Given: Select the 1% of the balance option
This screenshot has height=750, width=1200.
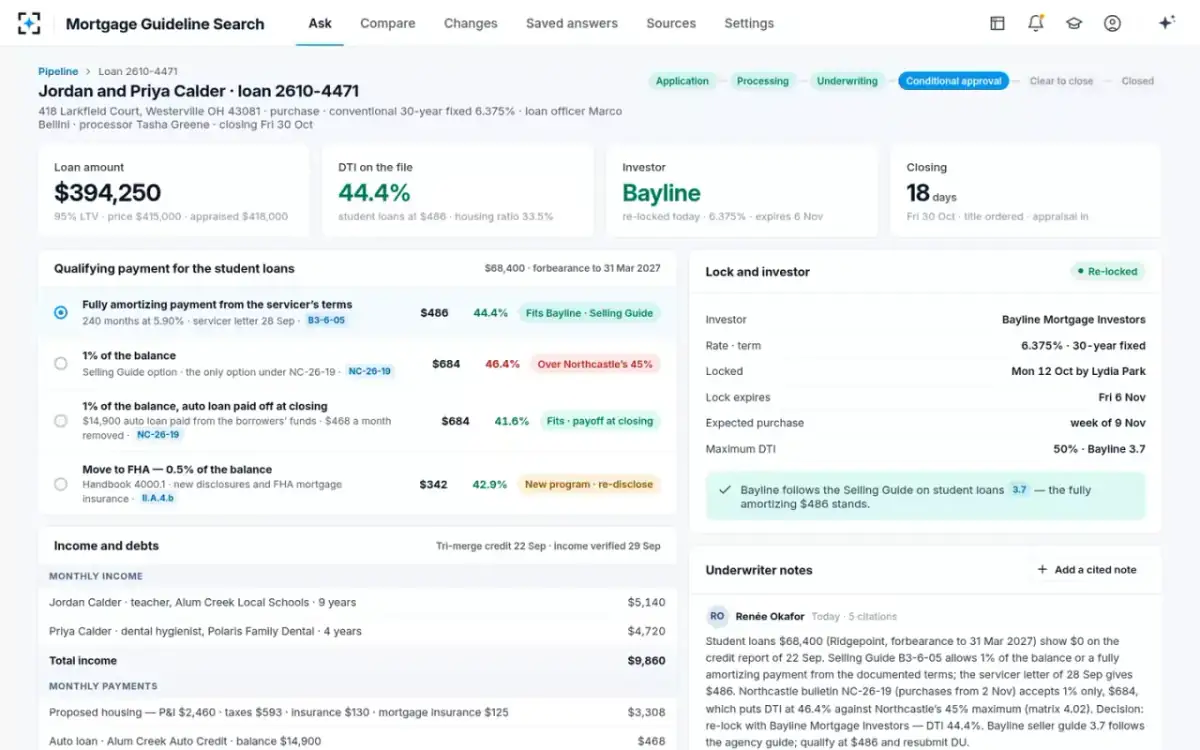Looking at the screenshot, I should click(61, 364).
